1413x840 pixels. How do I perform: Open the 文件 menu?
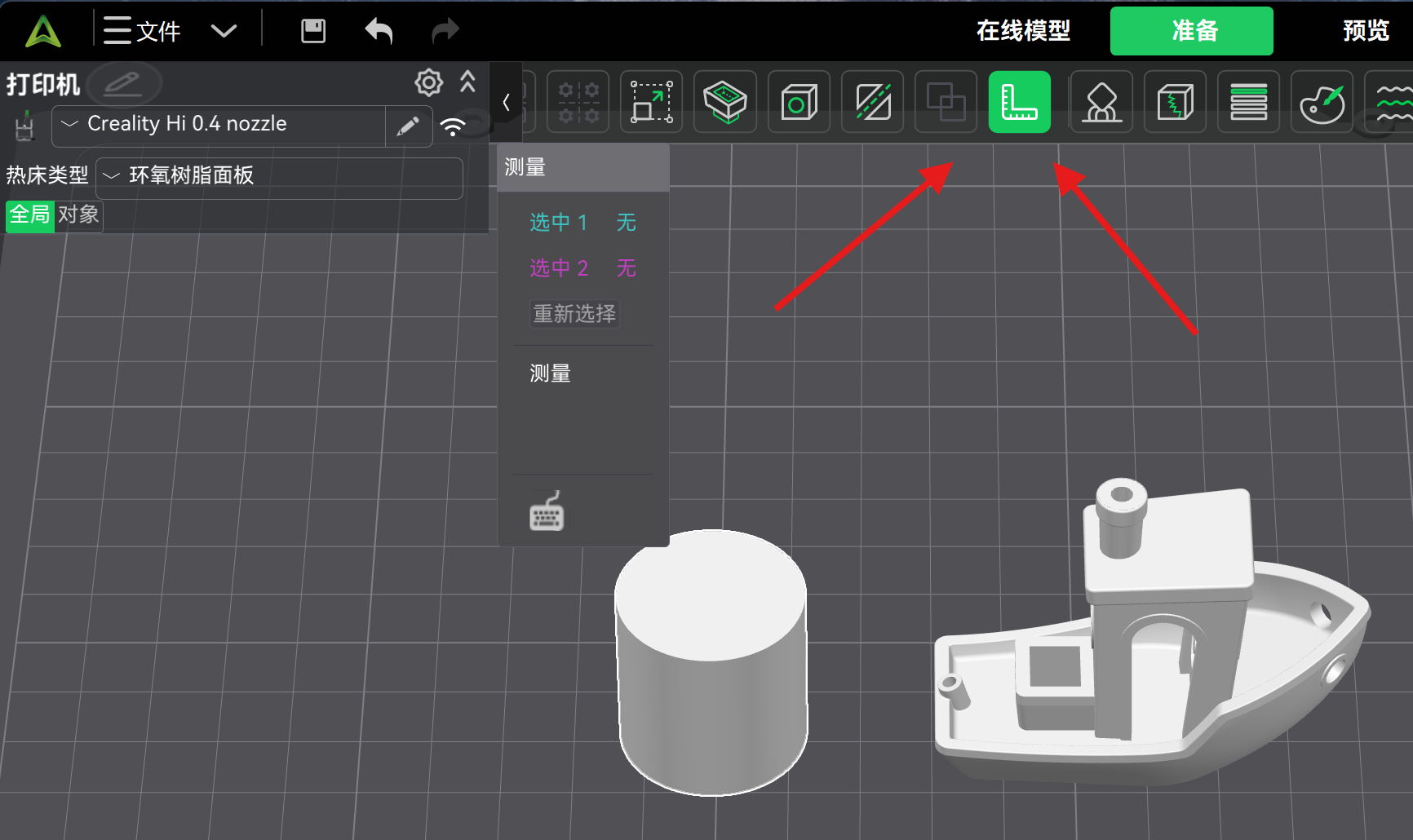pos(142,31)
